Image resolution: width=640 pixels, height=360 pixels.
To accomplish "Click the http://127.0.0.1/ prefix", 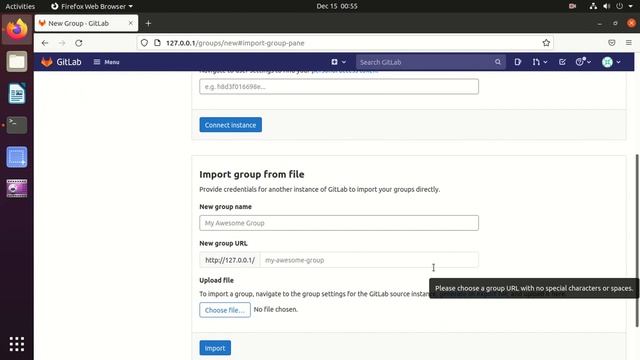I will [x=230, y=260].
